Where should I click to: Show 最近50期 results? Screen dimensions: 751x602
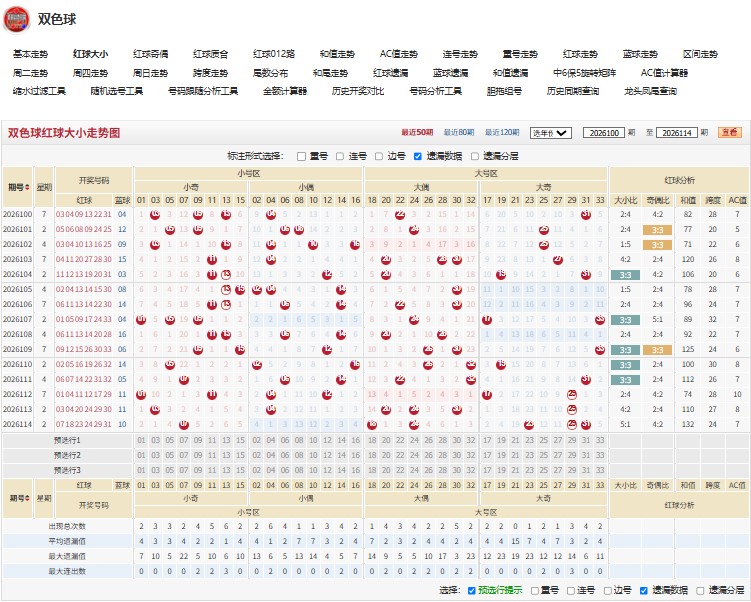[417, 133]
